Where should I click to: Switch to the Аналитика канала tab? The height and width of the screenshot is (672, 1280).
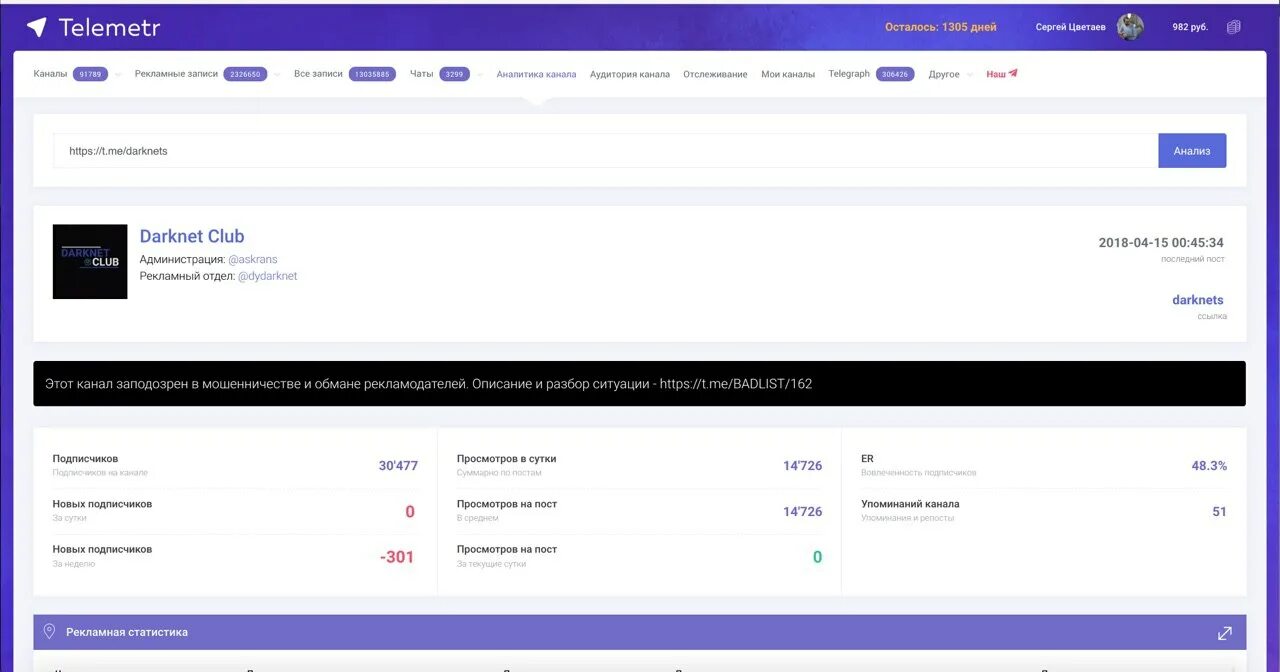pos(536,74)
